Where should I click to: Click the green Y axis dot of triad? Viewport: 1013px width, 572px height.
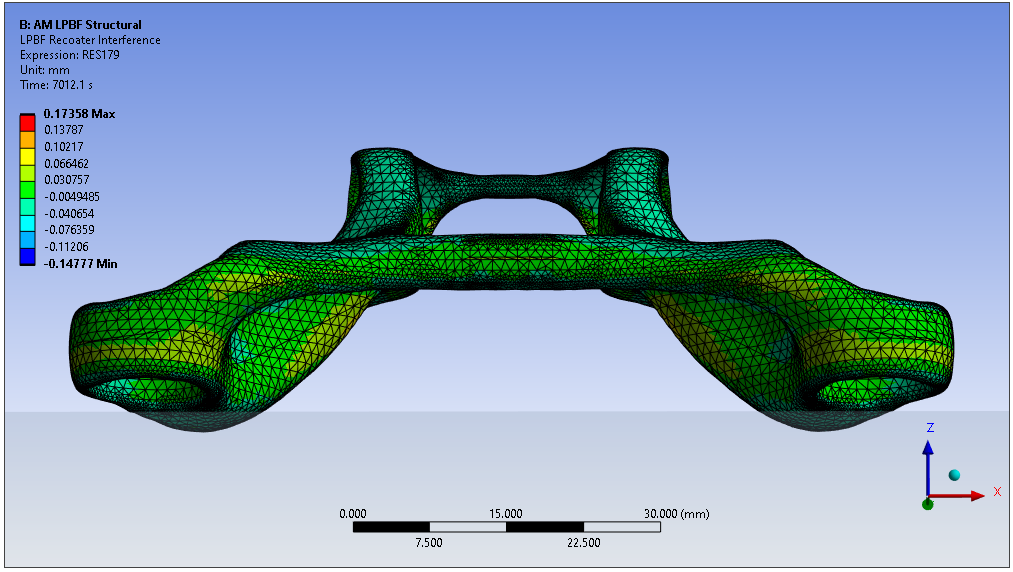(928, 504)
